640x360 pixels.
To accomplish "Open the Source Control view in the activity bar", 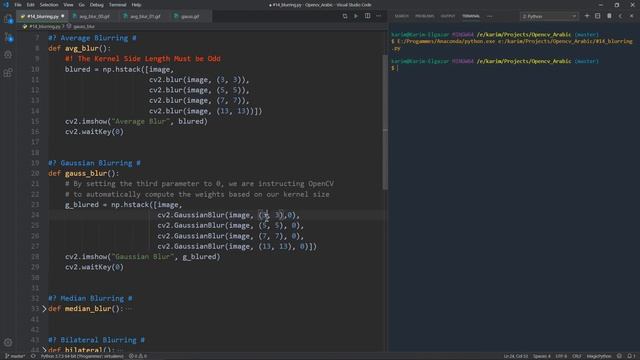I will [x=8, y=38].
